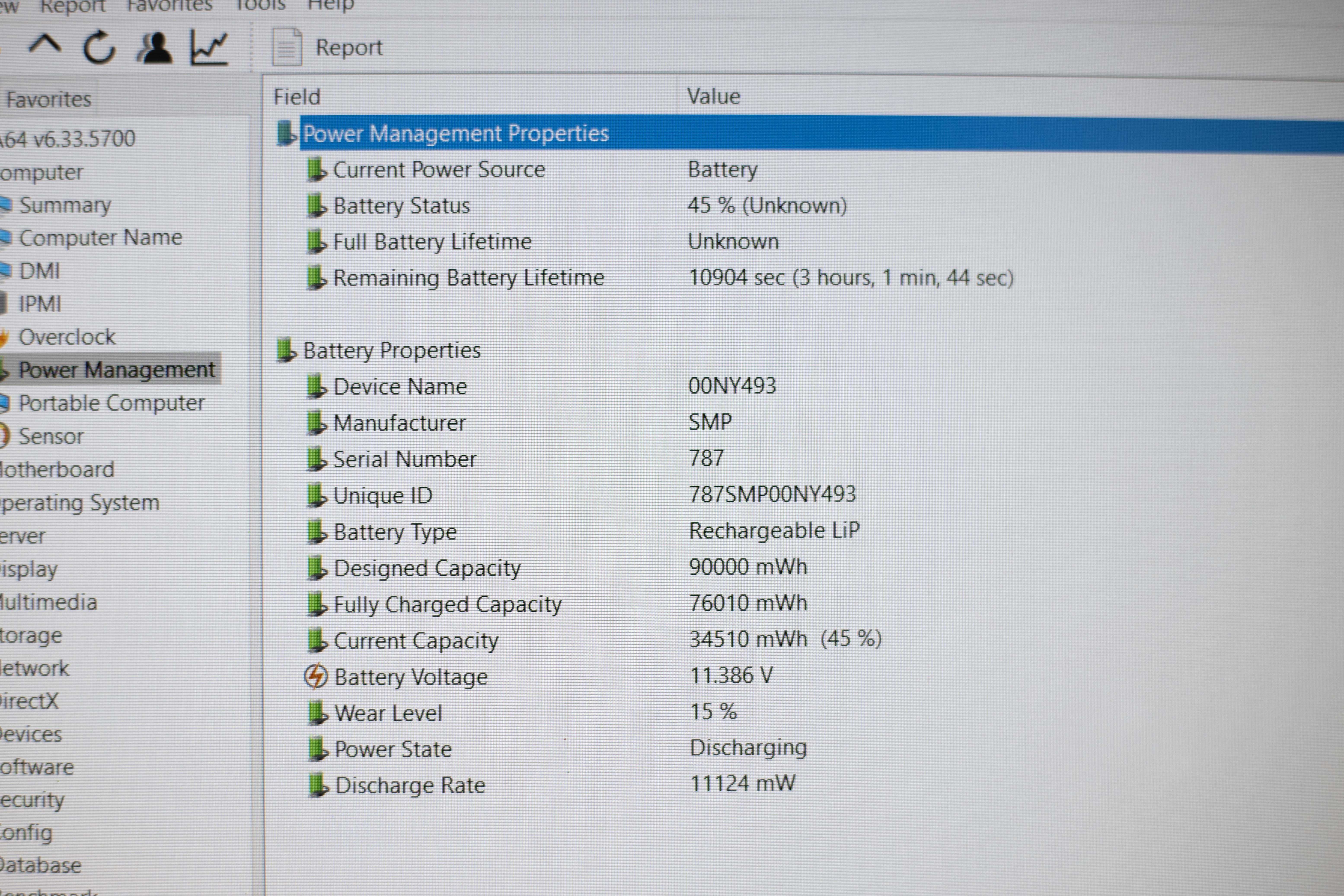This screenshot has width=1344, height=896.
Task: Select the value 11.386 V
Action: [x=731, y=676]
